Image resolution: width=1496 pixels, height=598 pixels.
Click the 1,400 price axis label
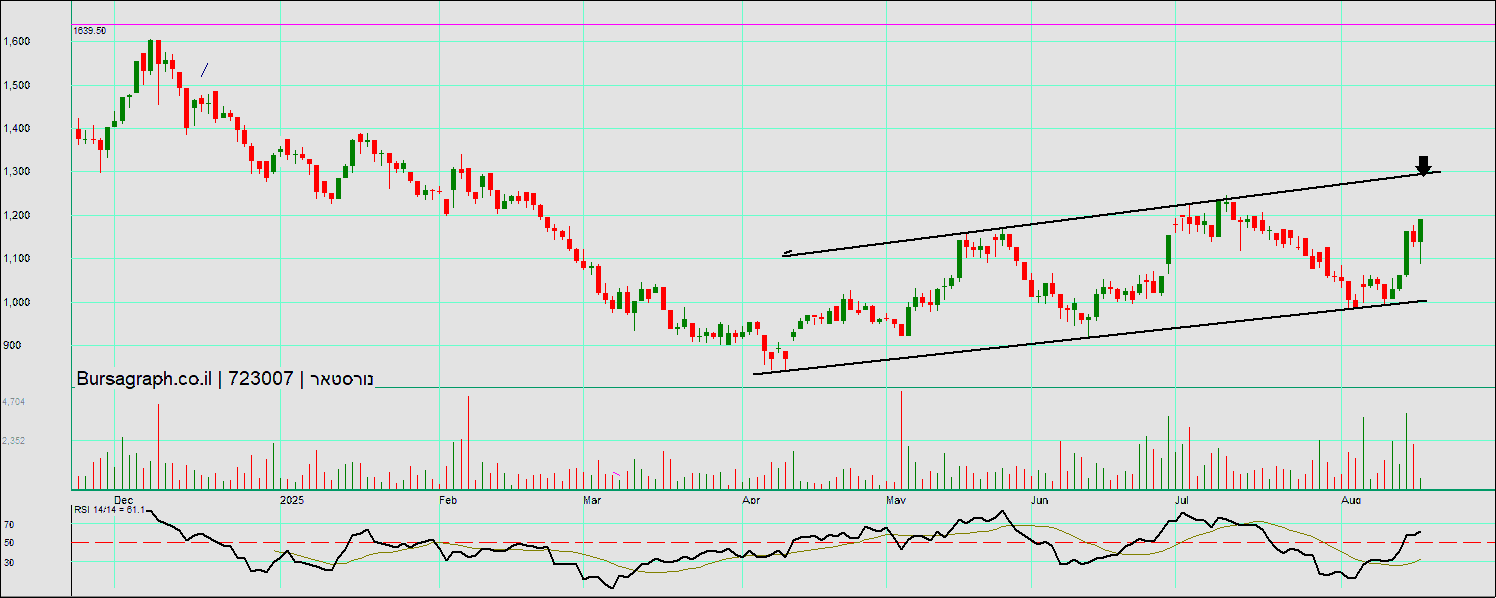[16, 128]
